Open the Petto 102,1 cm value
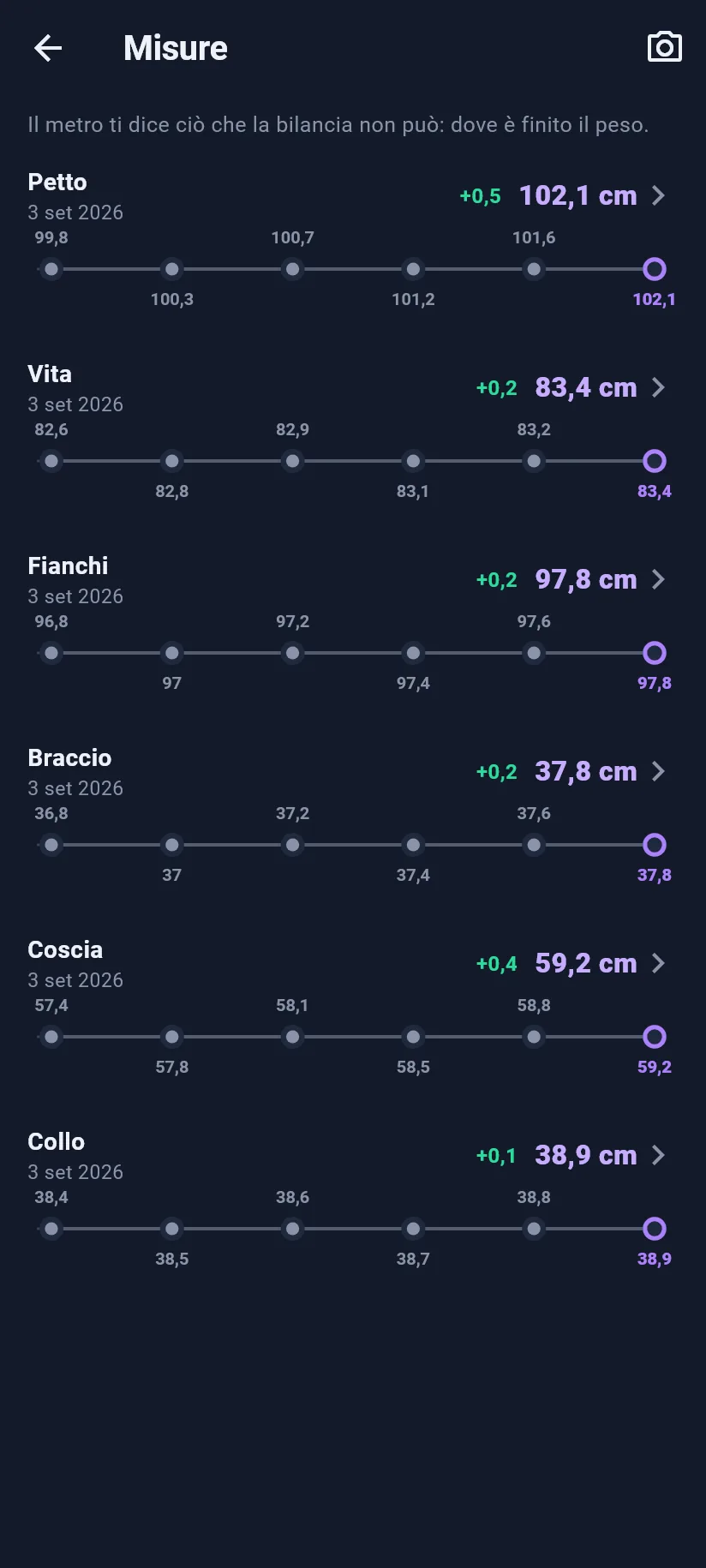The height and width of the screenshot is (1568, 706). [578, 195]
